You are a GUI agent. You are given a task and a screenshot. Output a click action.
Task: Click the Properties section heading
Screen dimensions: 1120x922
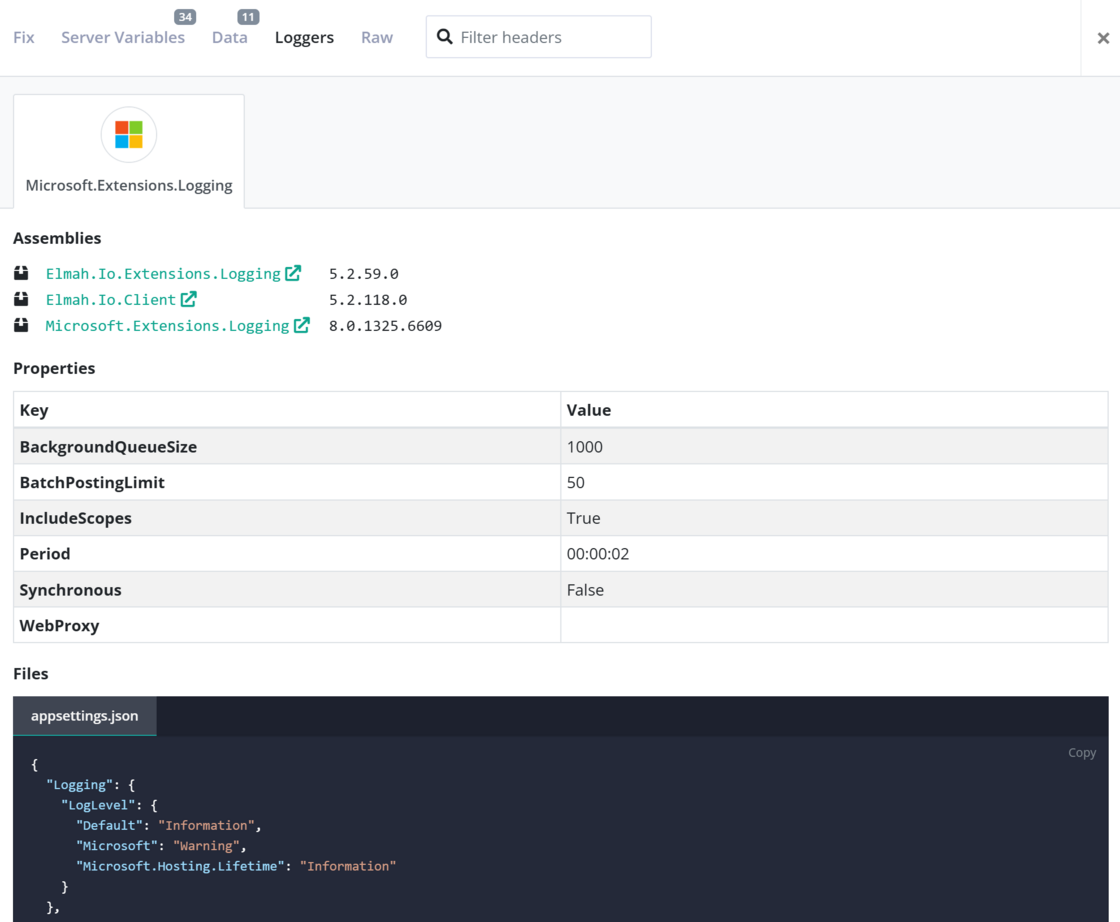click(x=54, y=368)
